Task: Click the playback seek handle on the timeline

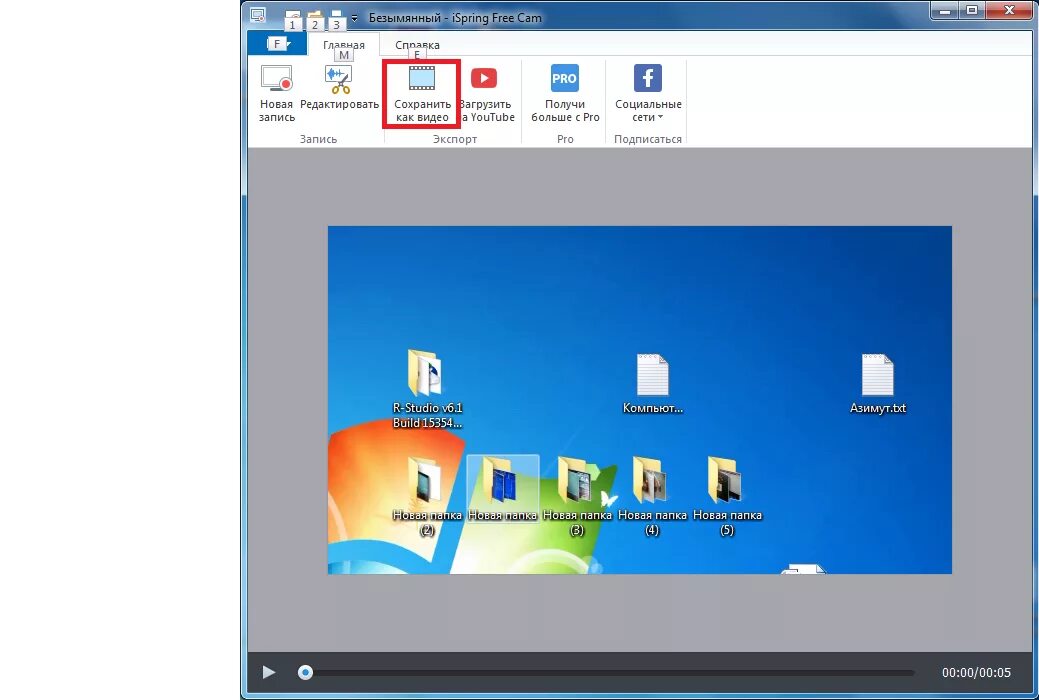Action: click(305, 672)
